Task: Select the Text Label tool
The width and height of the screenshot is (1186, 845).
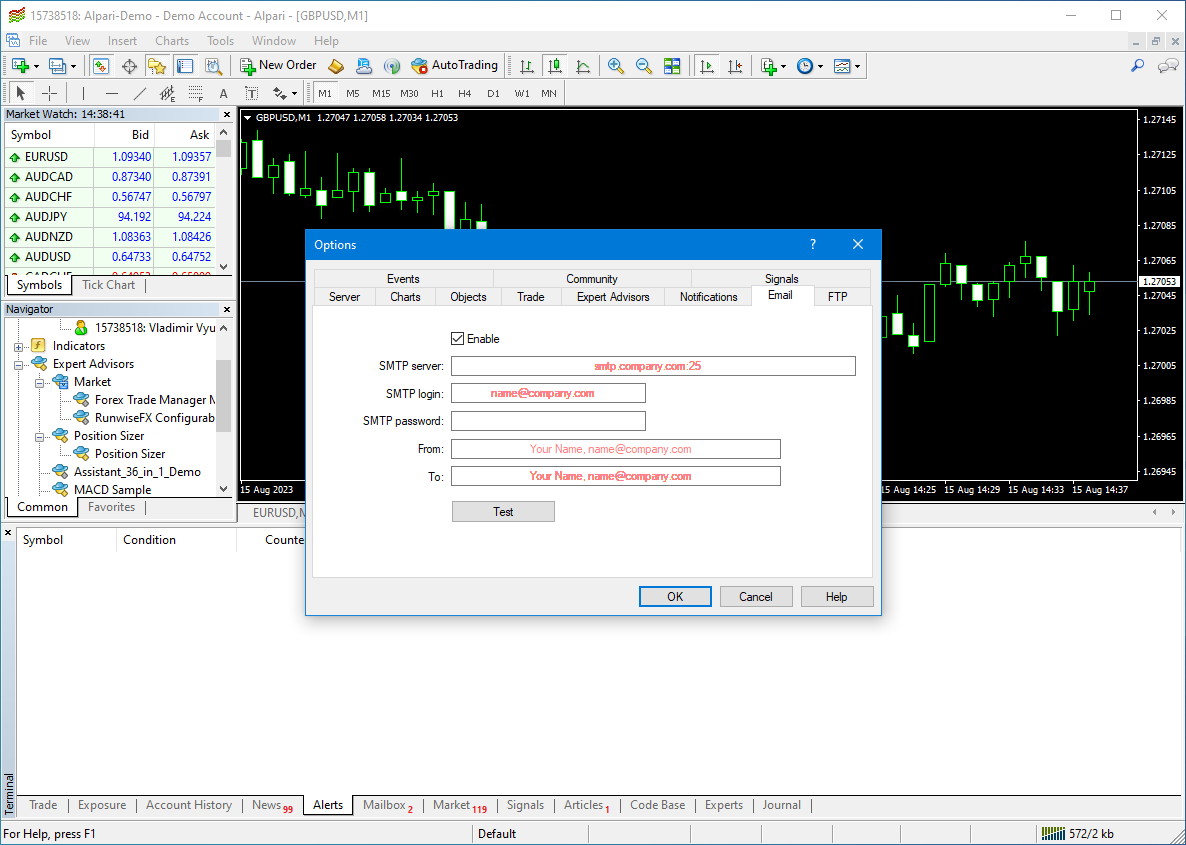Action: 251,93
